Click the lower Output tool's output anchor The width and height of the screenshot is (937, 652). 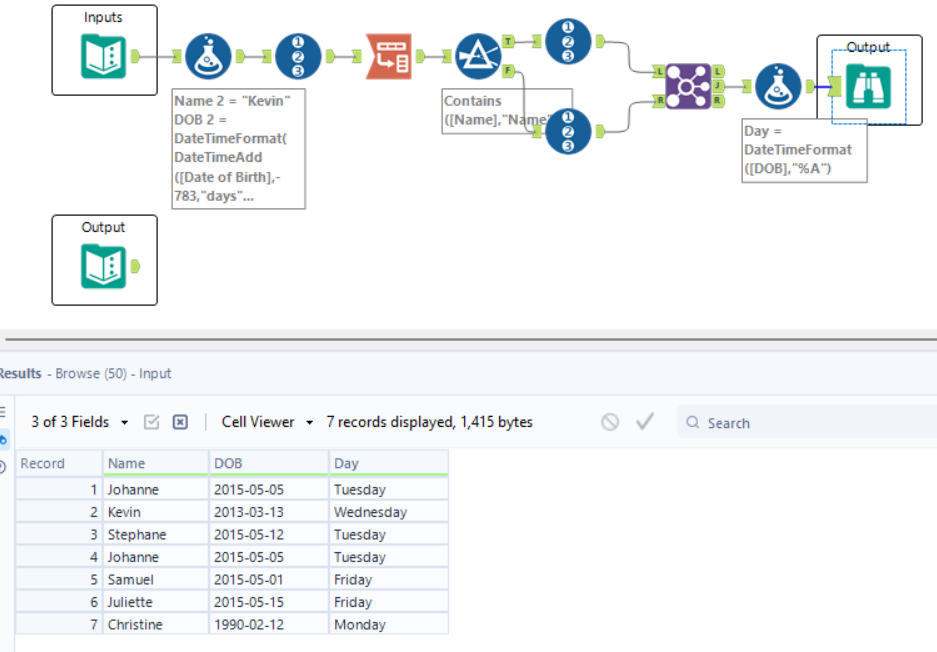[x=135, y=267]
